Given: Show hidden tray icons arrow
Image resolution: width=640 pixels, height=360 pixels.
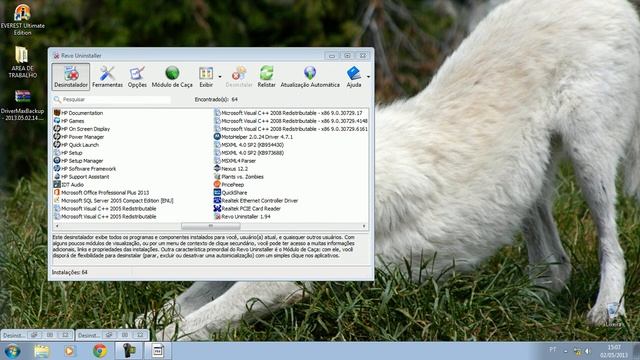Looking at the screenshot, I should 565,351.
